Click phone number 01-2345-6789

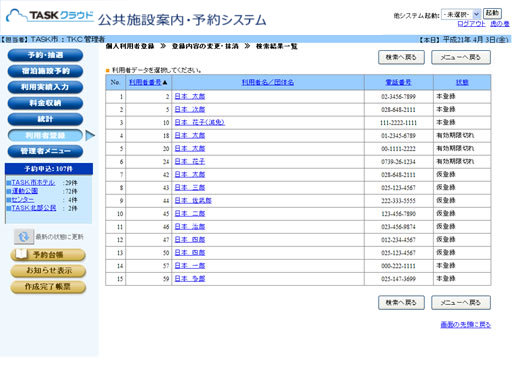[398, 136]
